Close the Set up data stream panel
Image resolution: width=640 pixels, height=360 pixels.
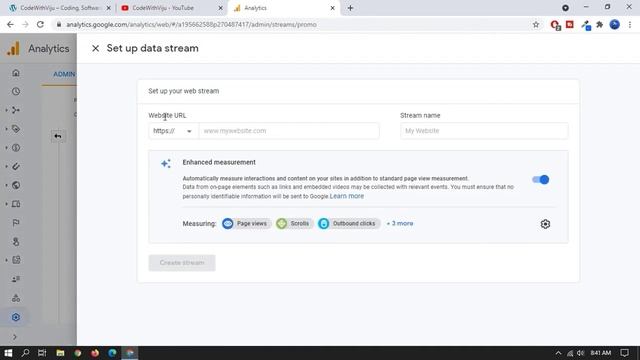click(96, 48)
